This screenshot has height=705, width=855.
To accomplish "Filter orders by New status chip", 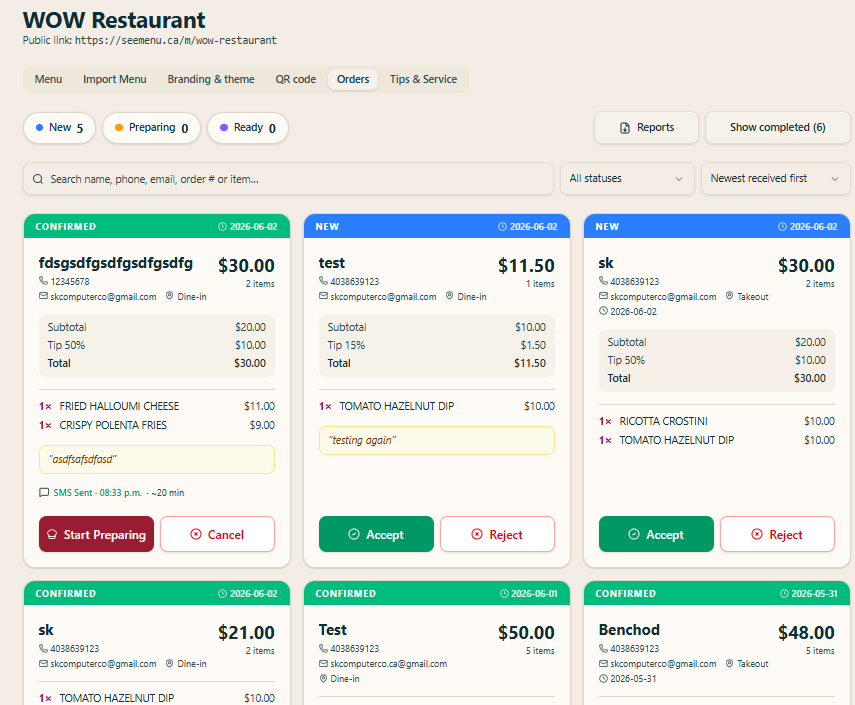I will [x=59, y=128].
